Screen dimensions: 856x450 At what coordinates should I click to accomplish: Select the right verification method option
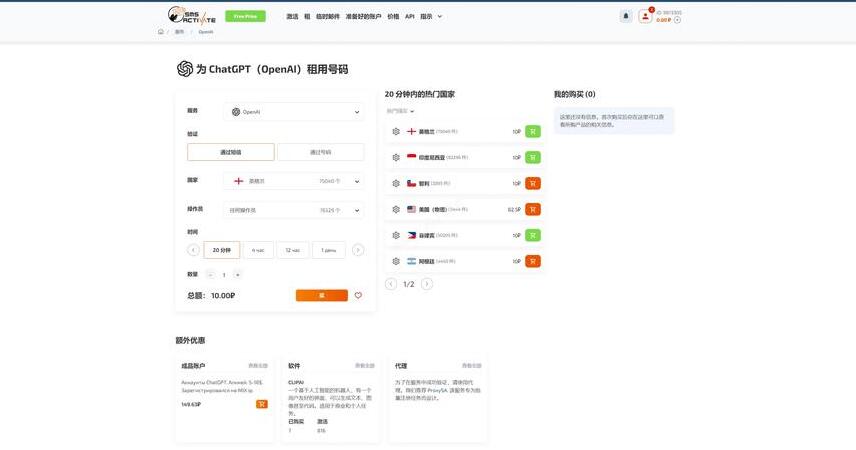tap(320, 152)
